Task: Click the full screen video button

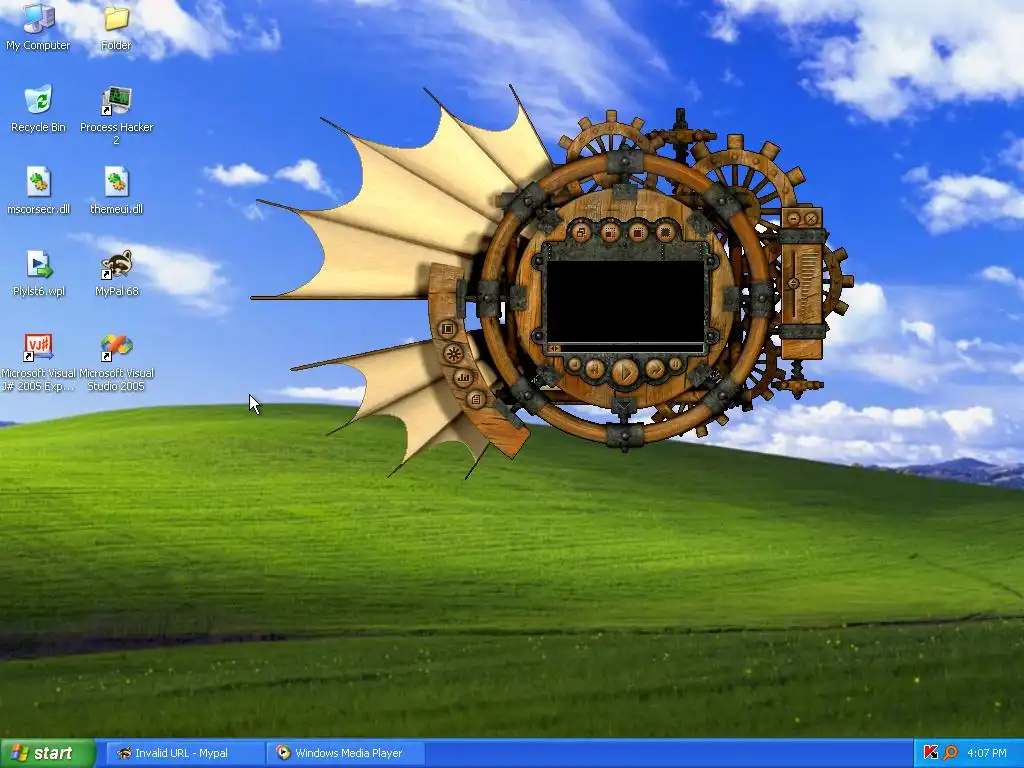Action: [666, 232]
